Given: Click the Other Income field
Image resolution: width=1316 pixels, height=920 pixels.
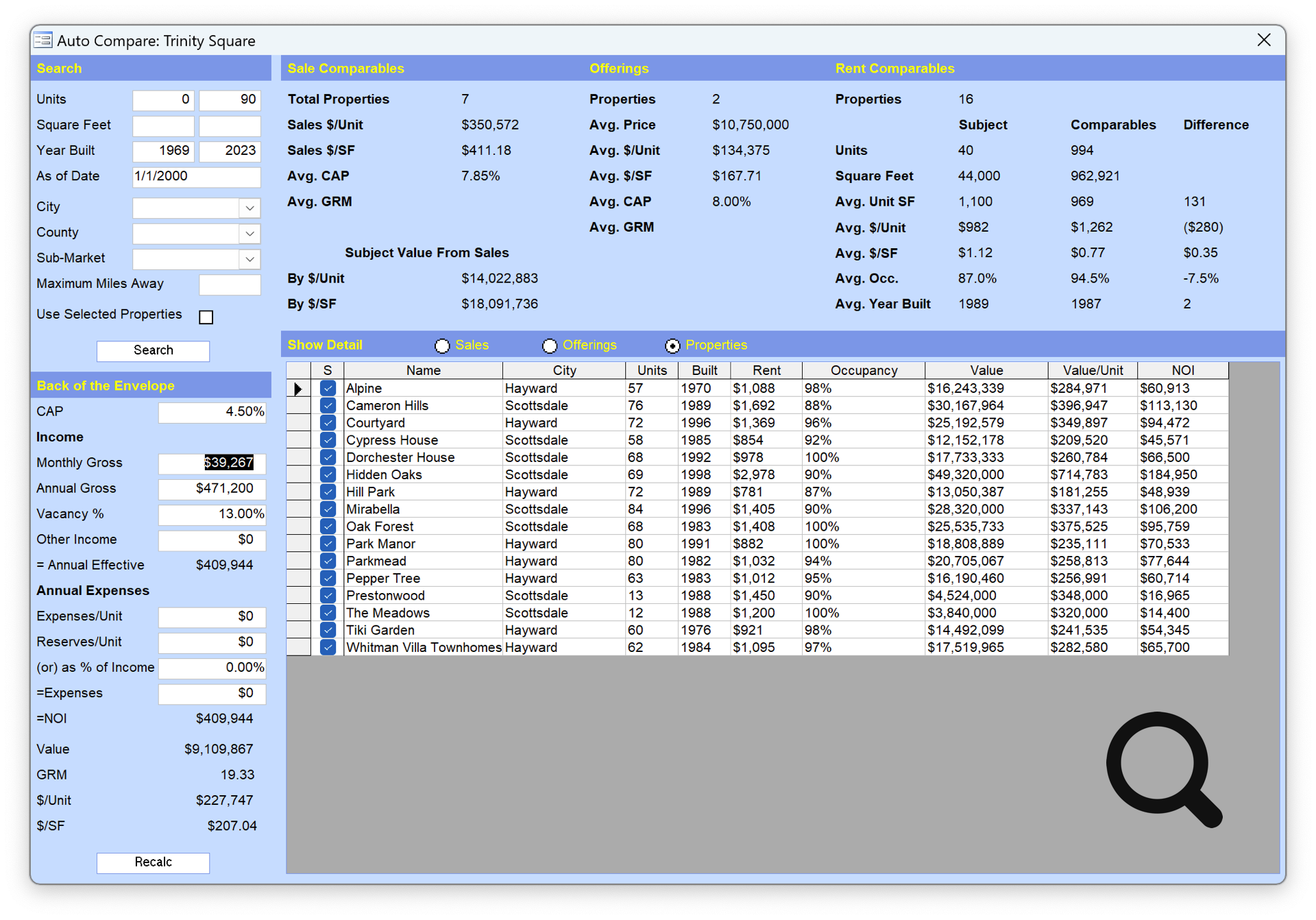Looking at the screenshot, I should click(212, 540).
